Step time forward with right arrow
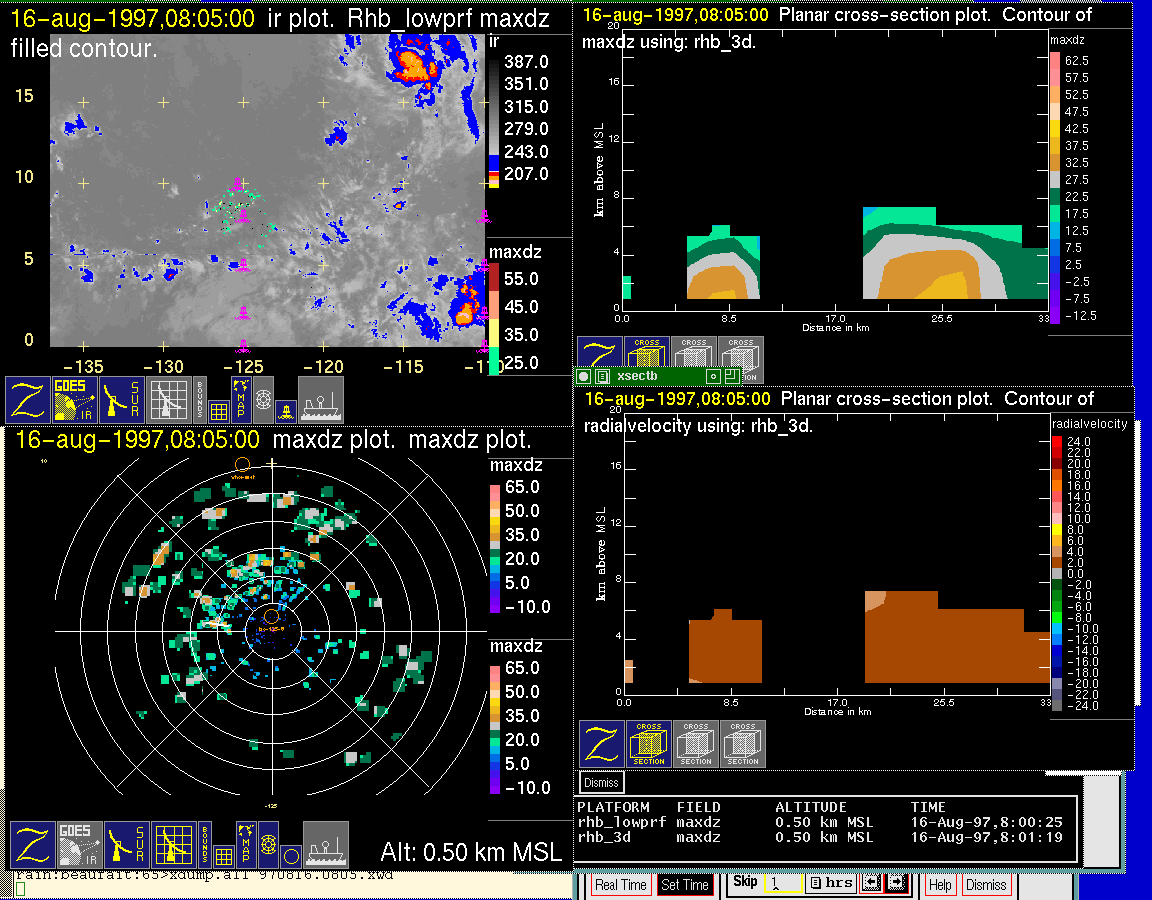 tap(896, 883)
